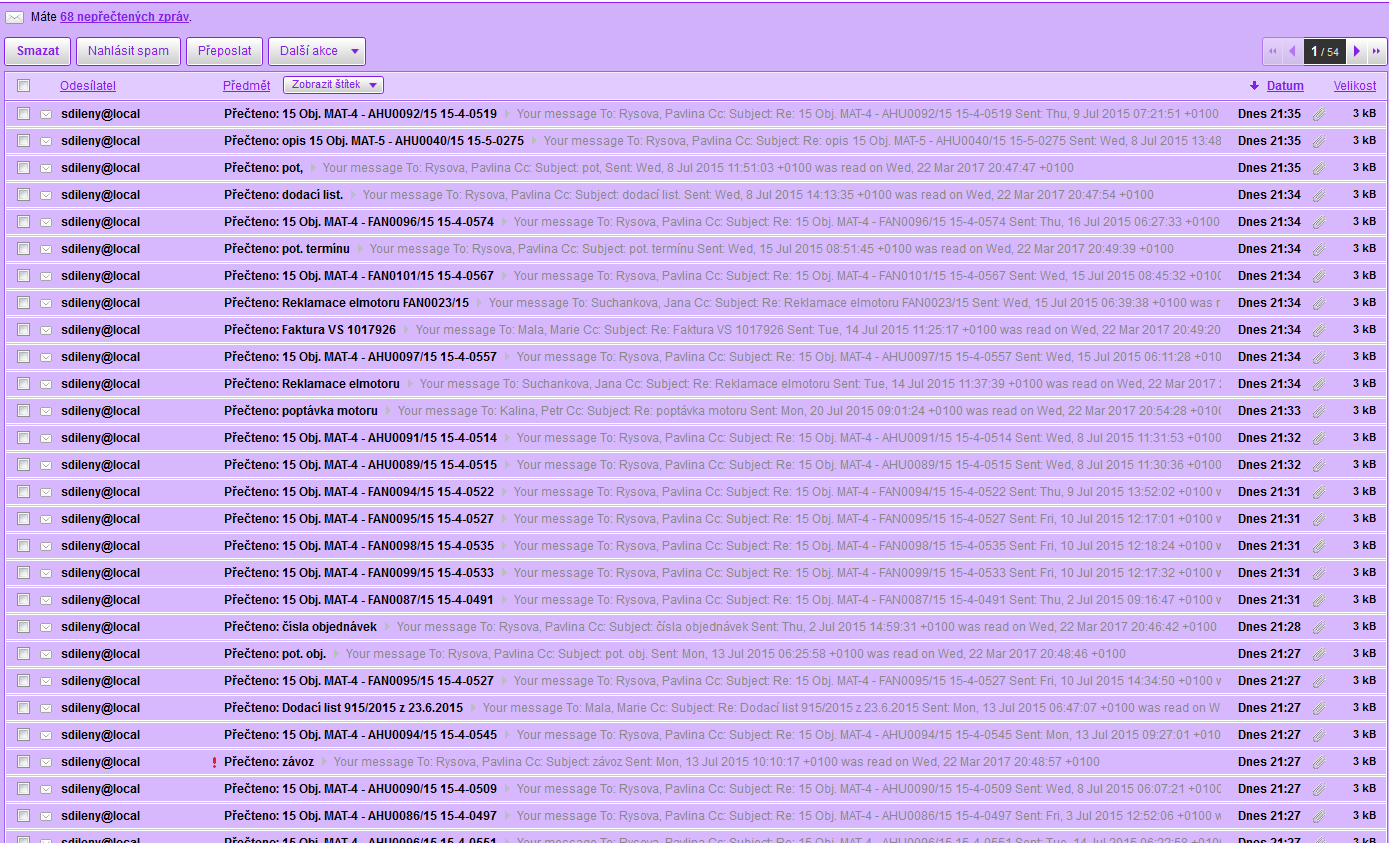Open message 'Přečteno: Reklamace elmotoru FAN0023/15'
The image size is (1389, 843).
346,303
